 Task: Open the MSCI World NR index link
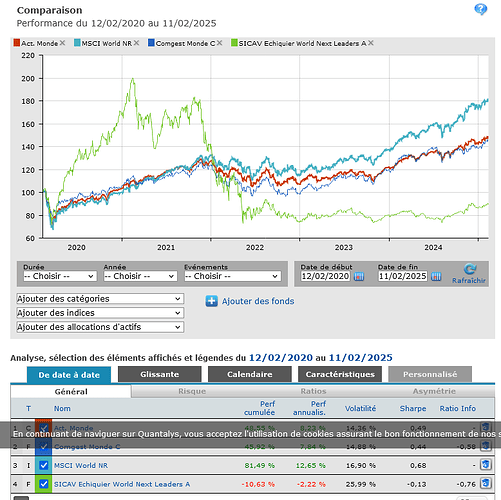pos(81,465)
